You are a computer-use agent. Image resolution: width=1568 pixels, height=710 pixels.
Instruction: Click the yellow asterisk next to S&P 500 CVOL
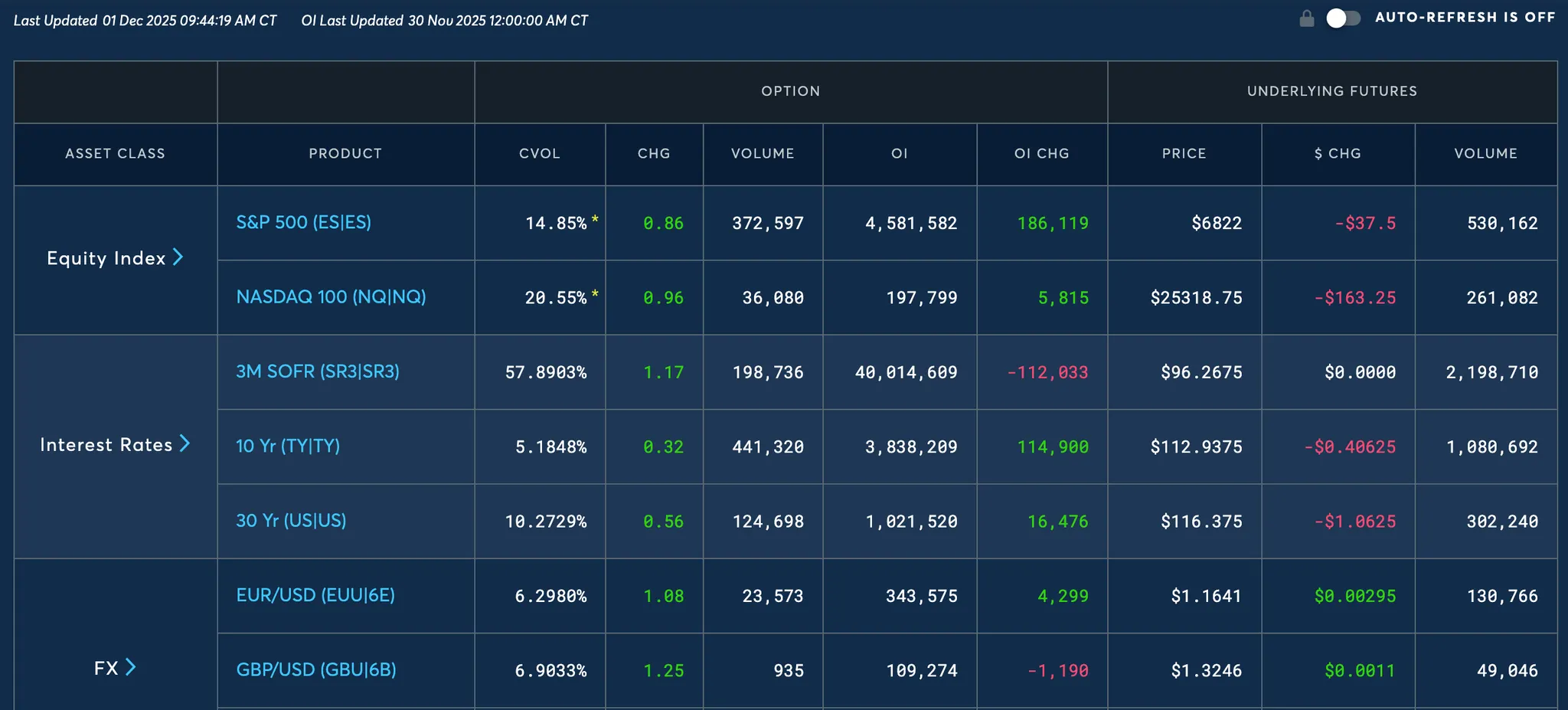pyautogui.click(x=595, y=221)
